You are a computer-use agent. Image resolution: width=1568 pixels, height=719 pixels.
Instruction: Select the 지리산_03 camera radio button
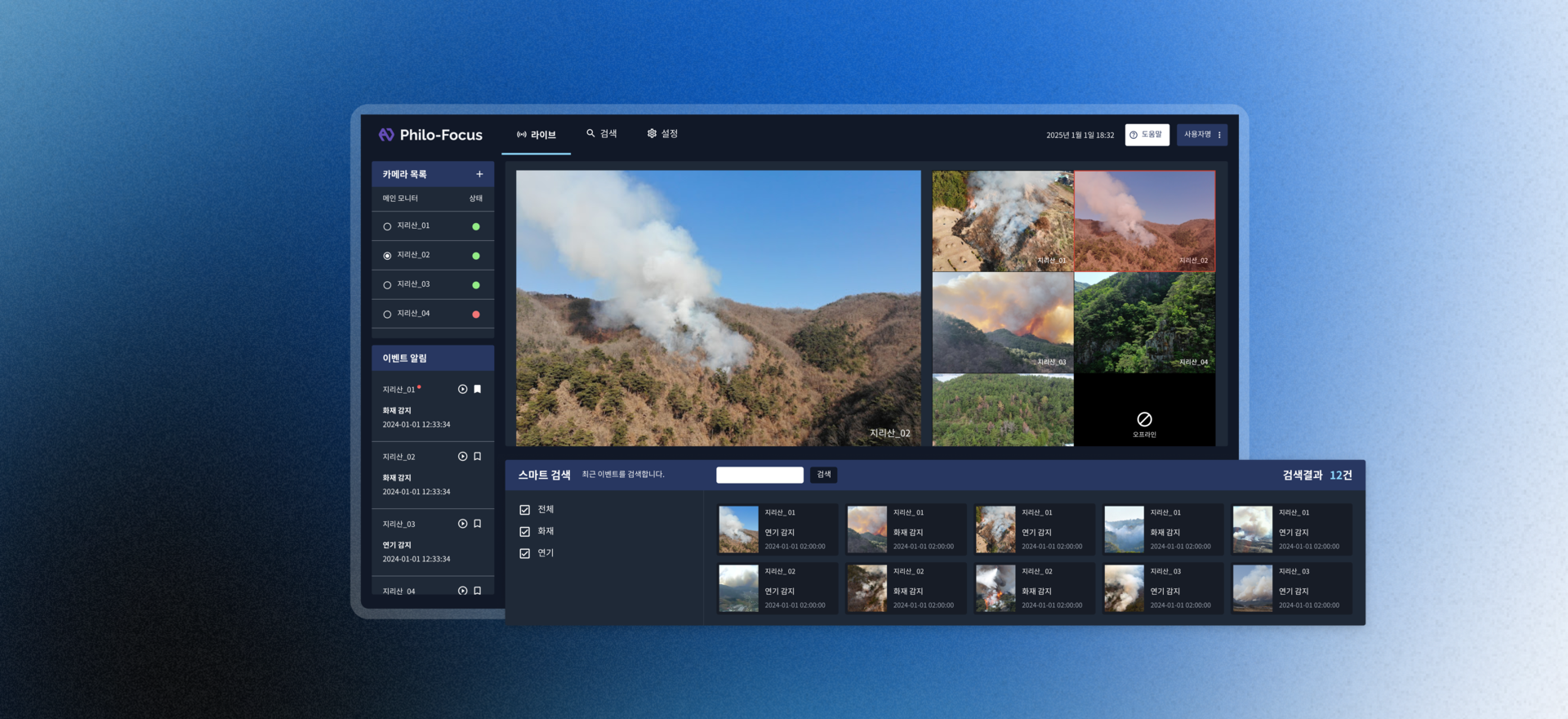[387, 285]
